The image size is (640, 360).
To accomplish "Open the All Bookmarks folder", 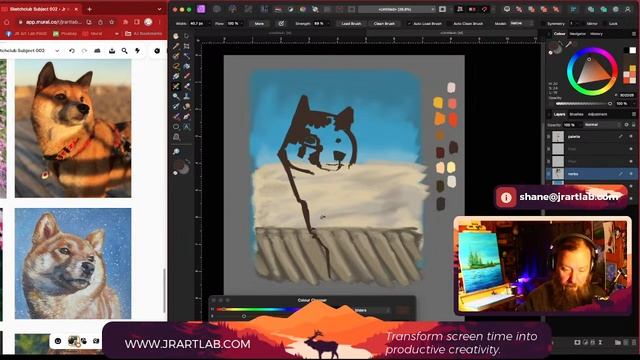I will pyautogui.click(x=144, y=34).
